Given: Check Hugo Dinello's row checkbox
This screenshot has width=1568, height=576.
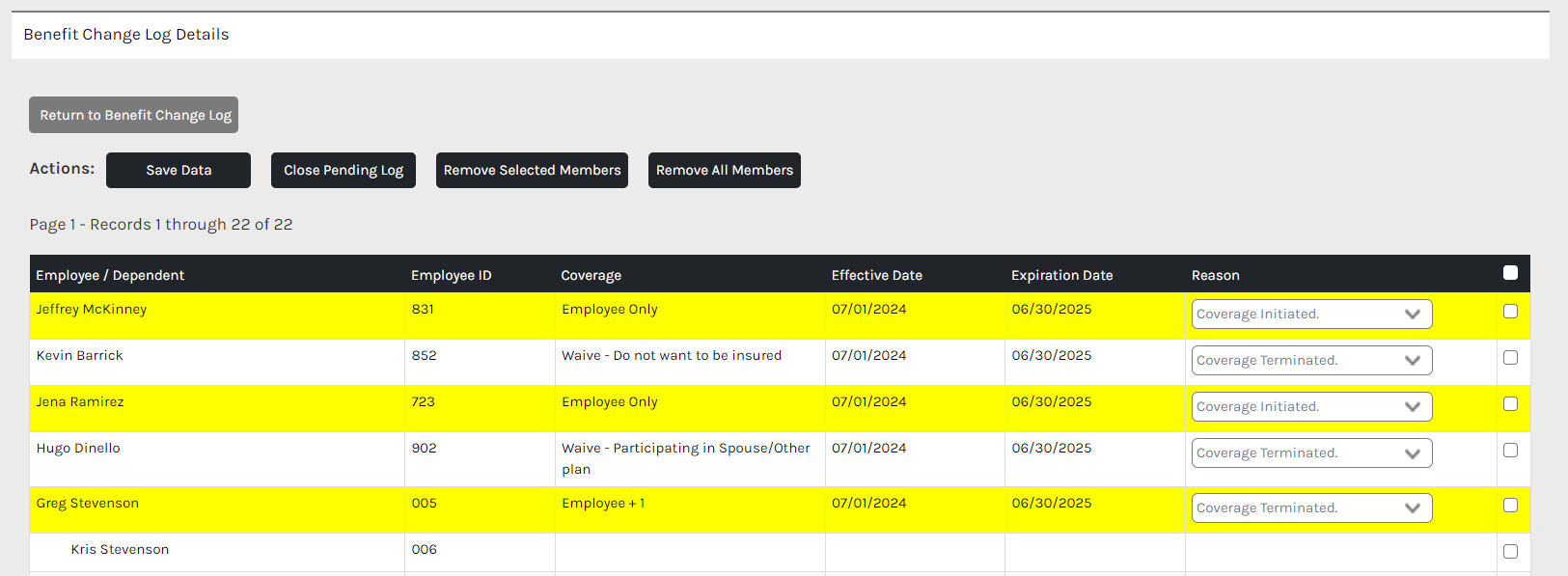Looking at the screenshot, I should 1510,451.
